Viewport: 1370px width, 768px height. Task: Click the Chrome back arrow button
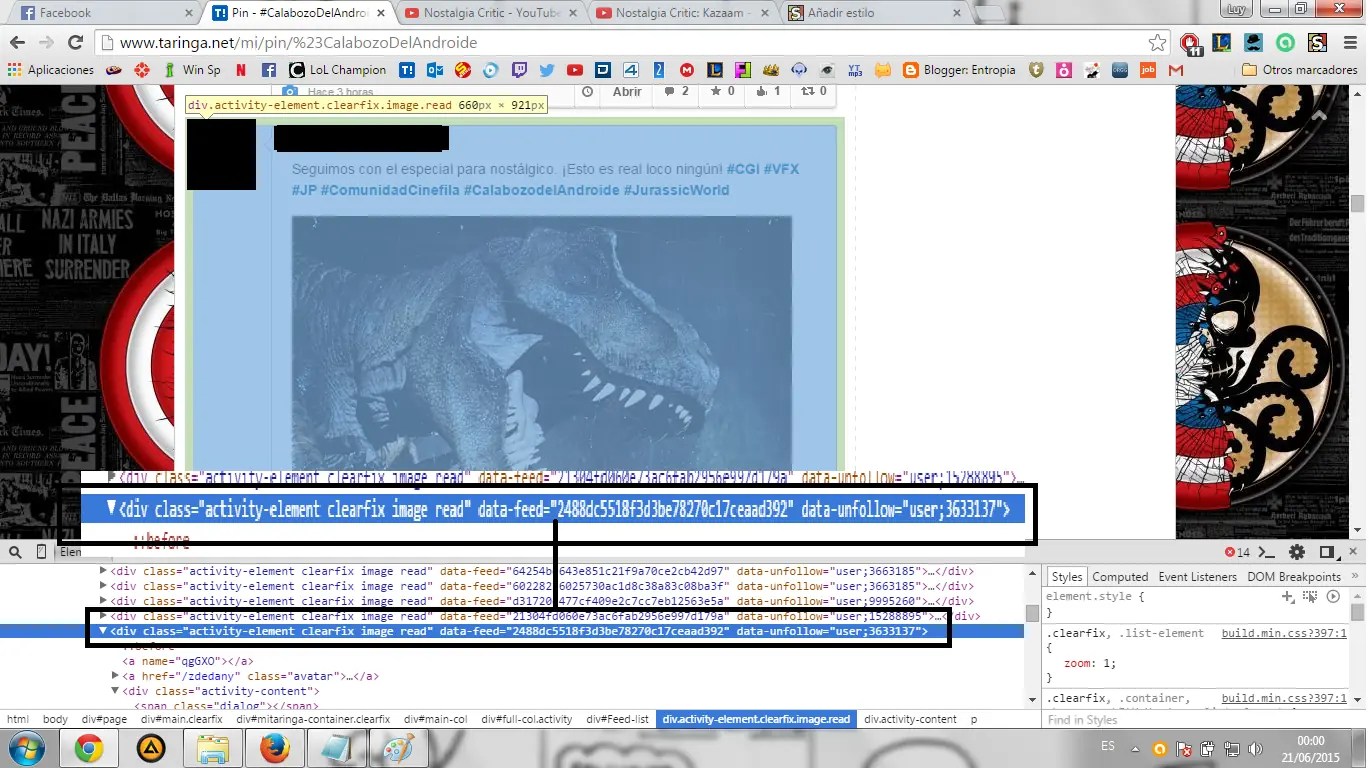(x=17, y=43)
